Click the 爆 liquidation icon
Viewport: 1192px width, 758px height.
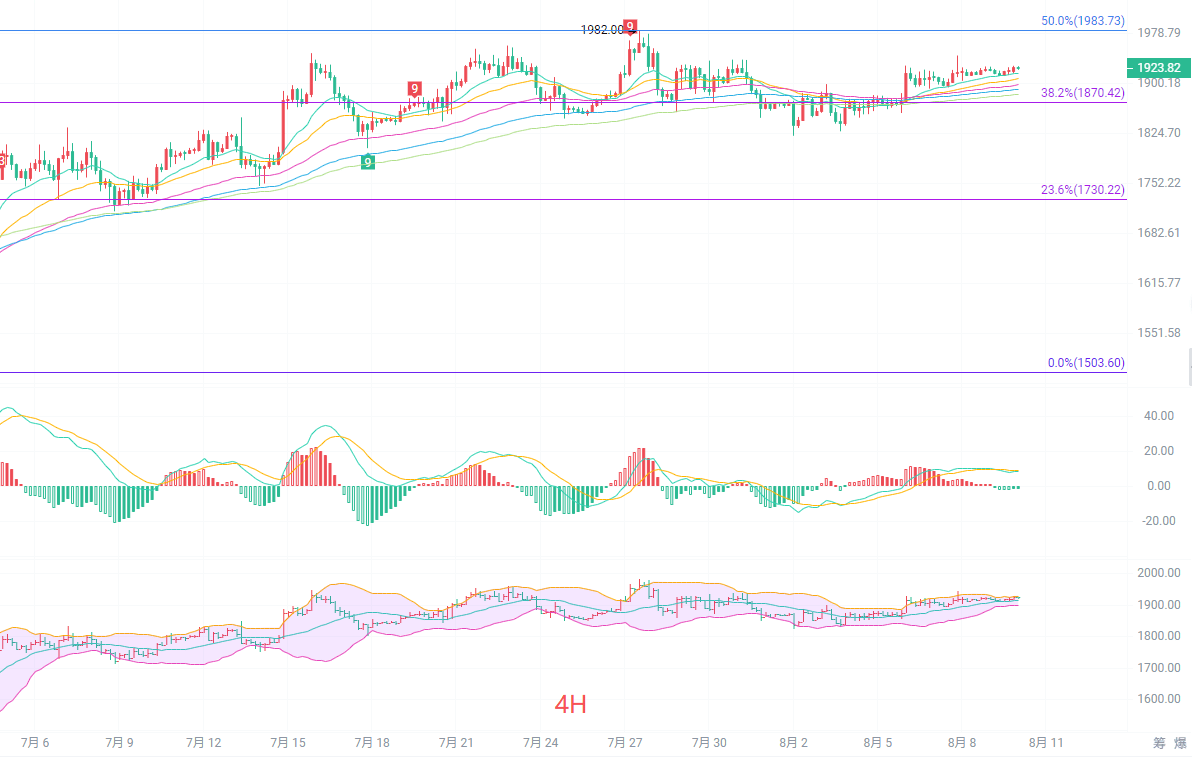(1181, 743)
